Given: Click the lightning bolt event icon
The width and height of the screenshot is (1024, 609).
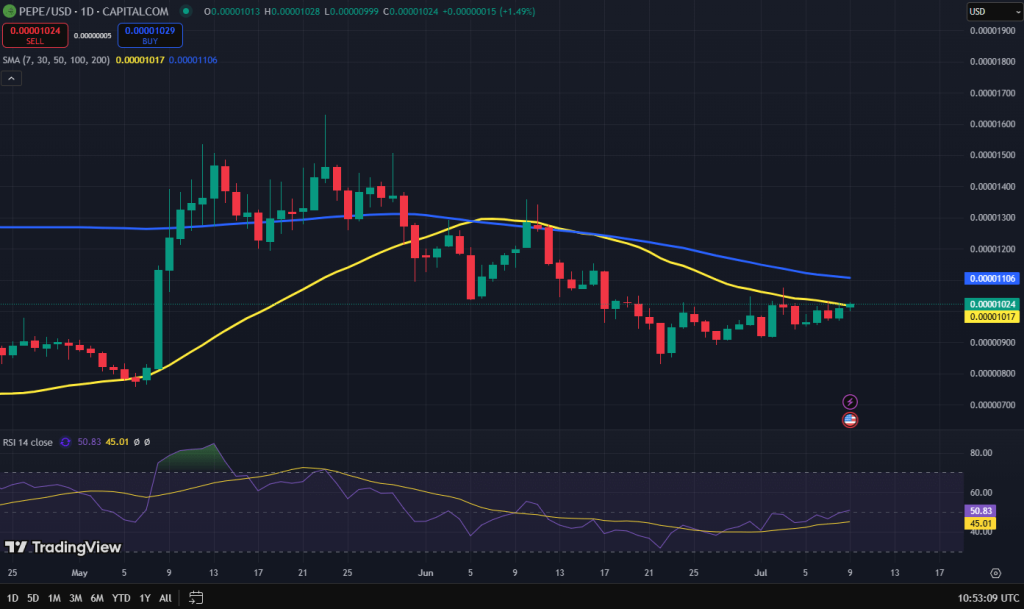Looking at the screenshot, I should click(x=850, y=401).
